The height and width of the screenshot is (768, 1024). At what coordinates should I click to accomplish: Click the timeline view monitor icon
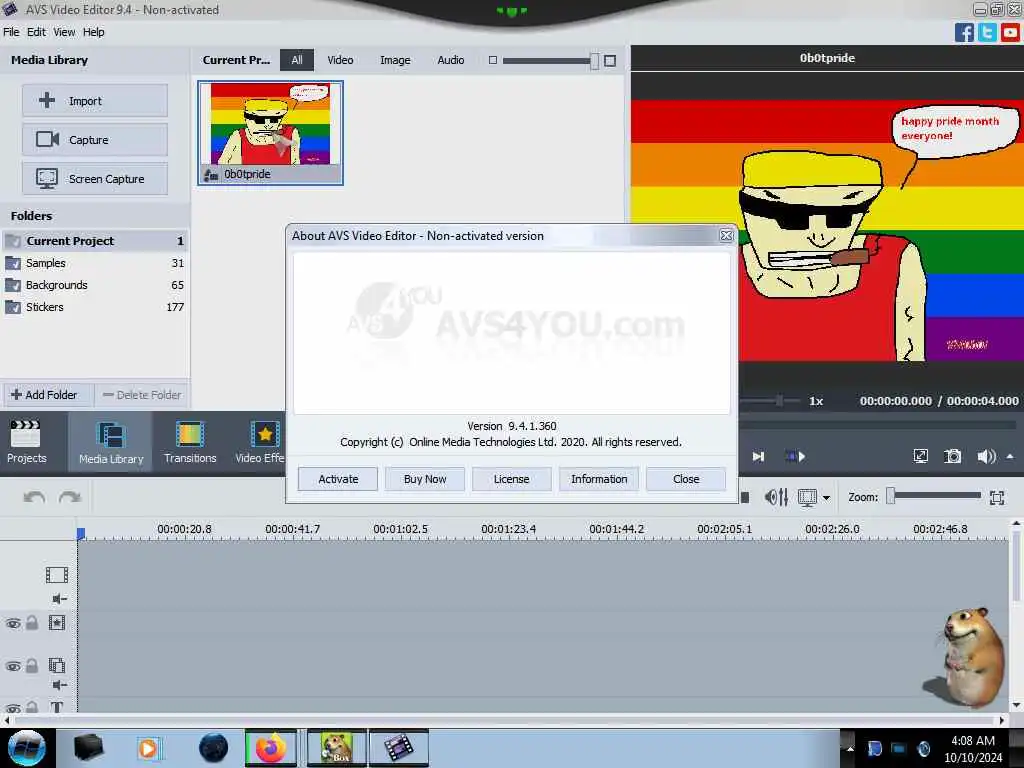(x=807, y=497)
